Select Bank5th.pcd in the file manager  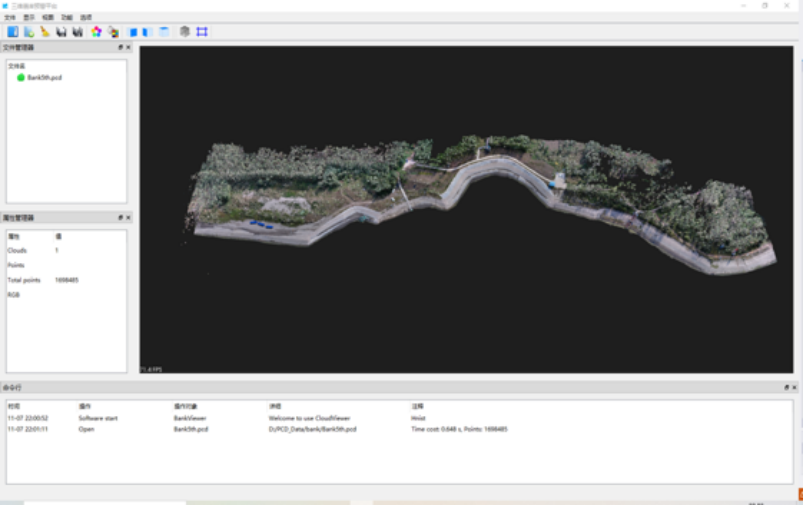(45, 77)
